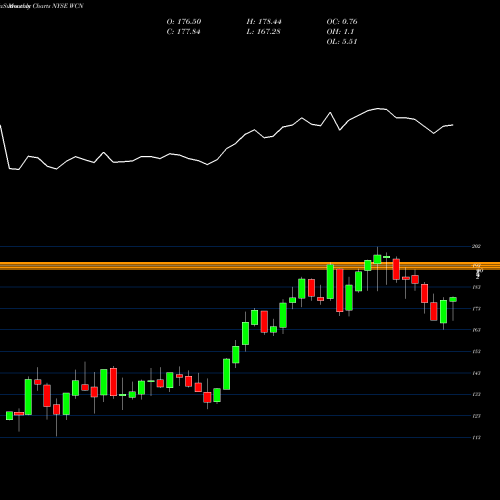Click the white indicator line's highest peak
The image size is (500, 500).
coord(378,109)
